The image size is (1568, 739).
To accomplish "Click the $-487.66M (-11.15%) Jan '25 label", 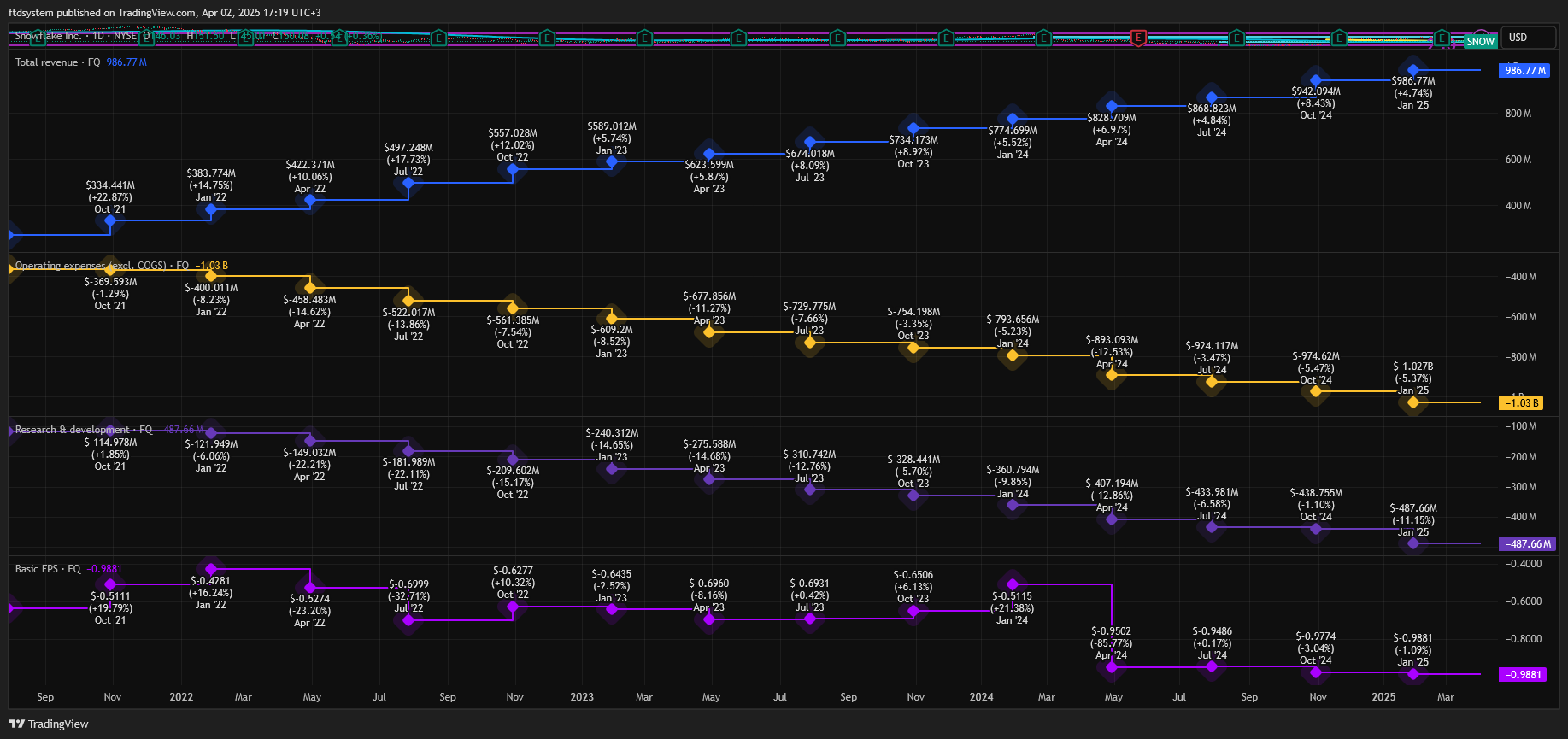I will (1413, 520).
